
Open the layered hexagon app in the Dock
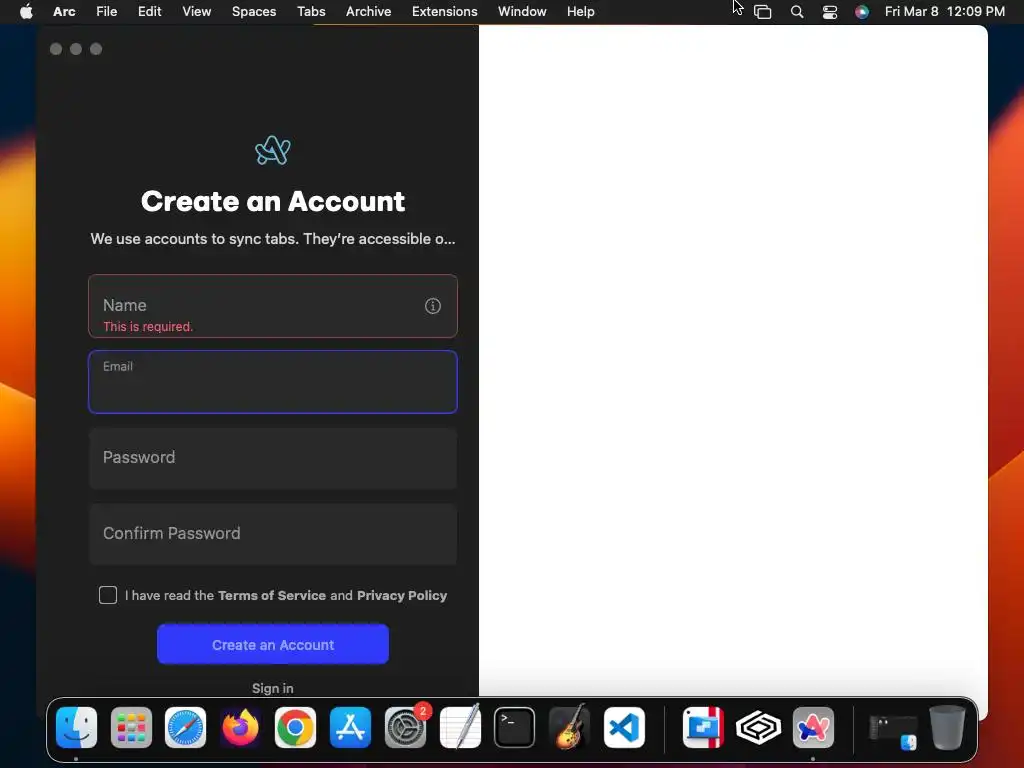(758, 728)
